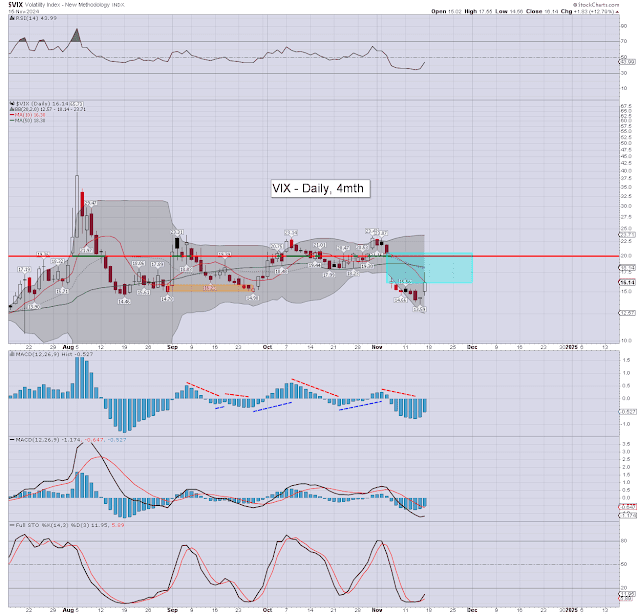Click the Low price value in header

click(x=516, y=11)
